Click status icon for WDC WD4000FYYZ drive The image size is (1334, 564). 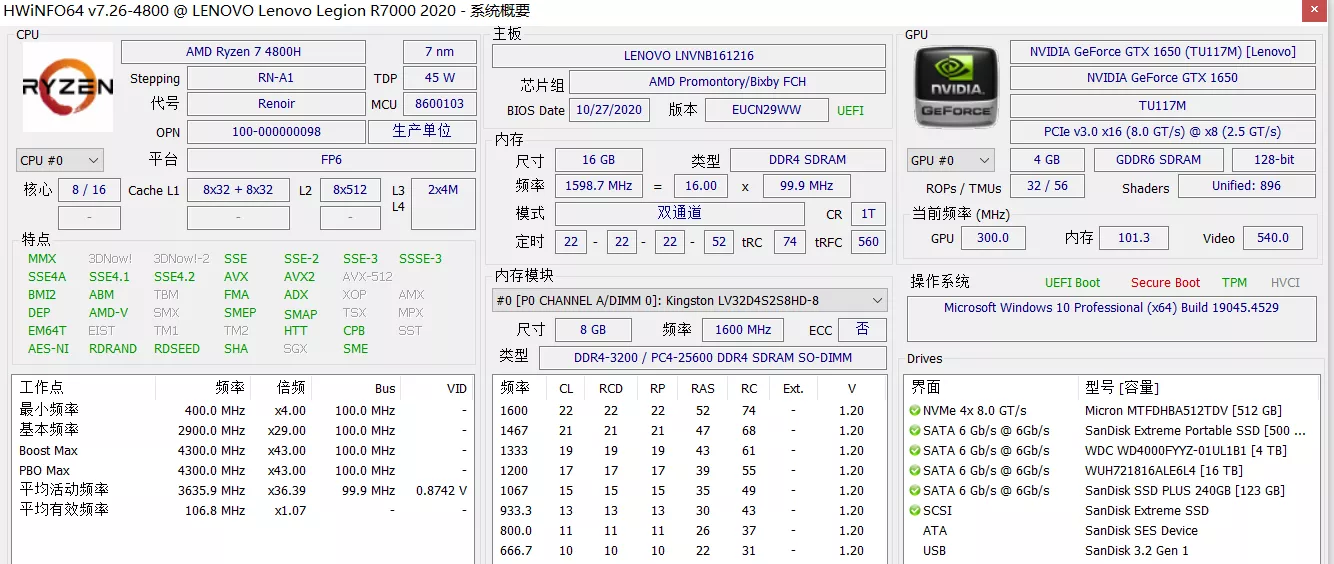tap(915, 451)
